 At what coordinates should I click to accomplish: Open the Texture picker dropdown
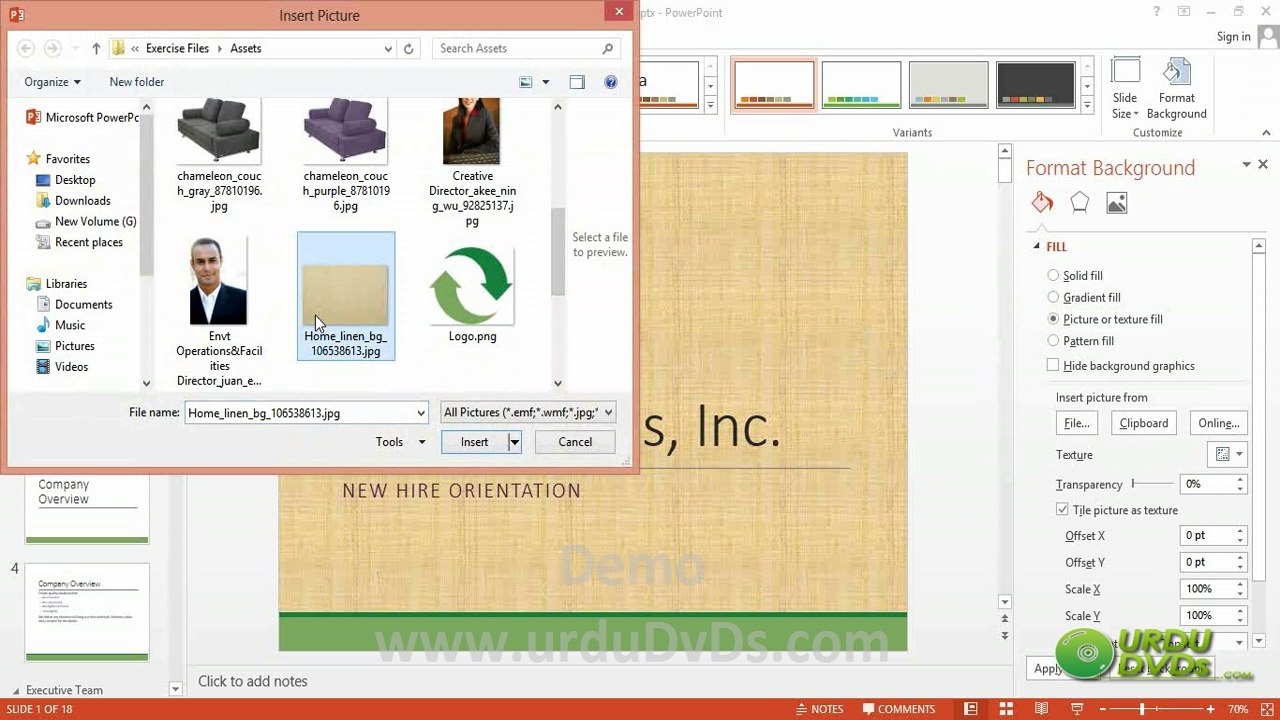[x=1227, y=454]
